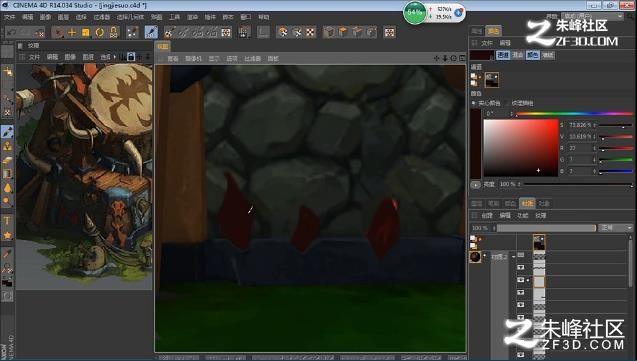Toggle the lock icon in texture panel
637x361 pixels.
pyautogui.click(x=131, y=57)
